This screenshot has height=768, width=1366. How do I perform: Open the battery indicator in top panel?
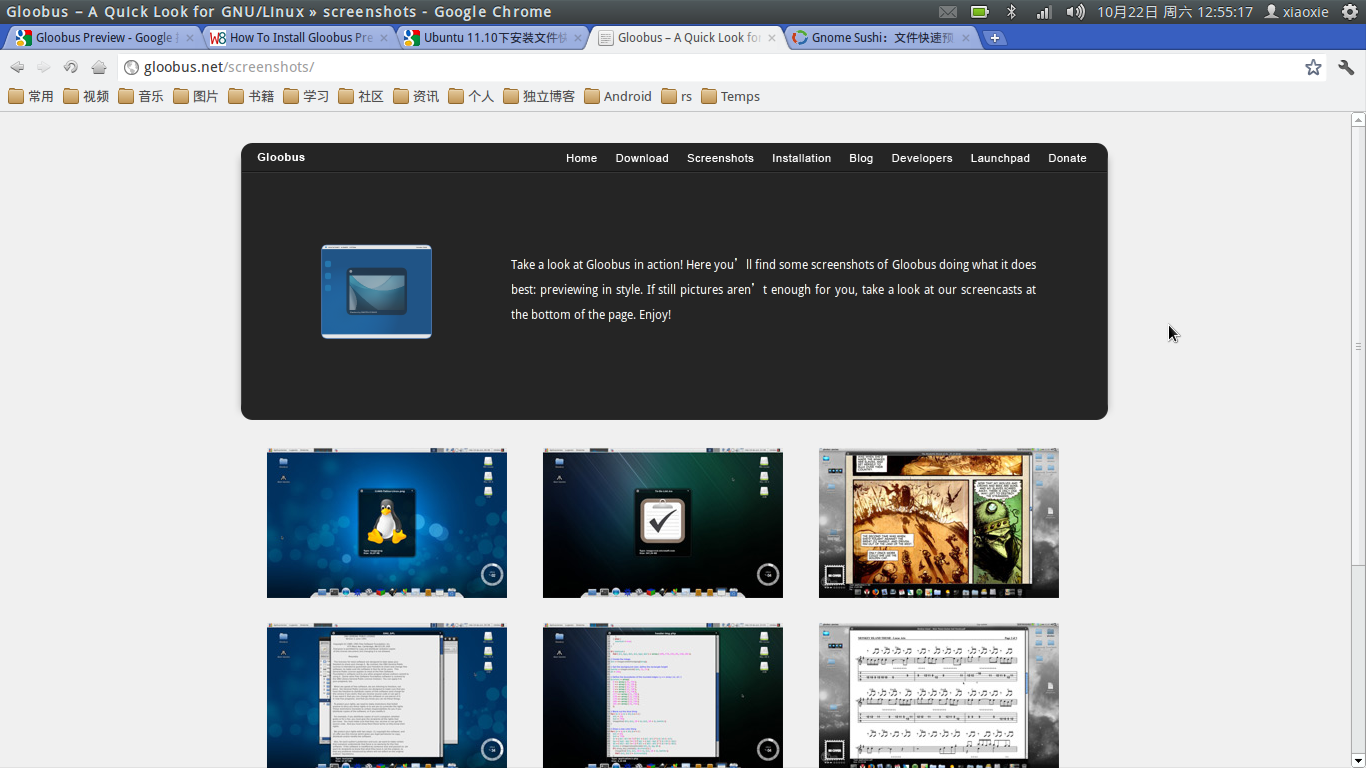pos(980,12)
